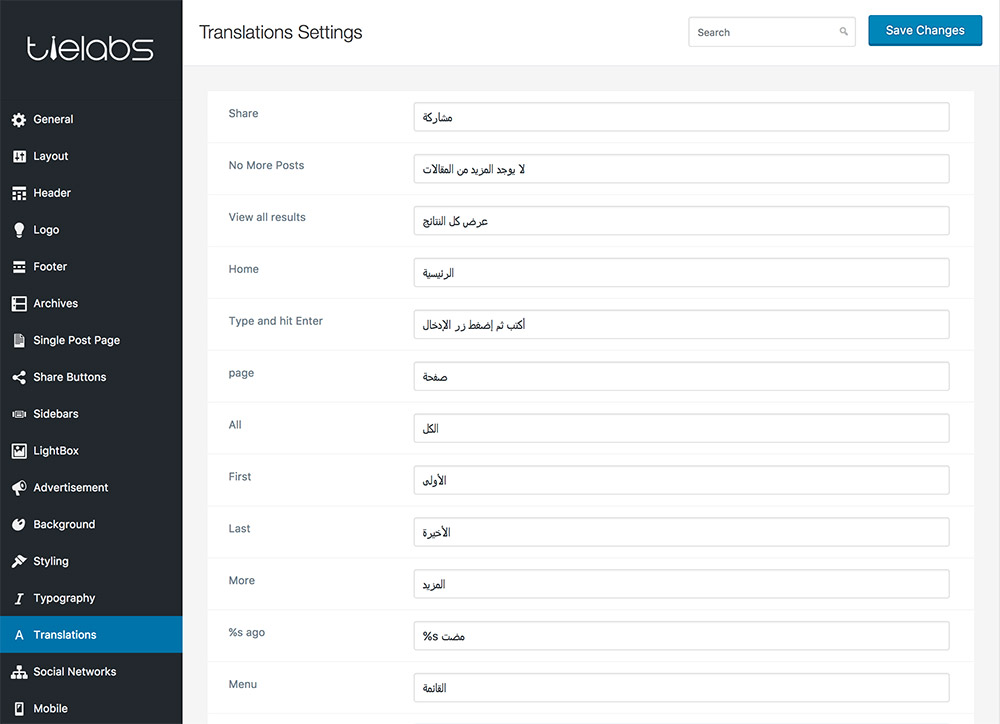The width and height of the screenshot is (1000, 724).
Task: Edit the No More Posts translation field
Action: pyautogui.click(x=681, y=169)
